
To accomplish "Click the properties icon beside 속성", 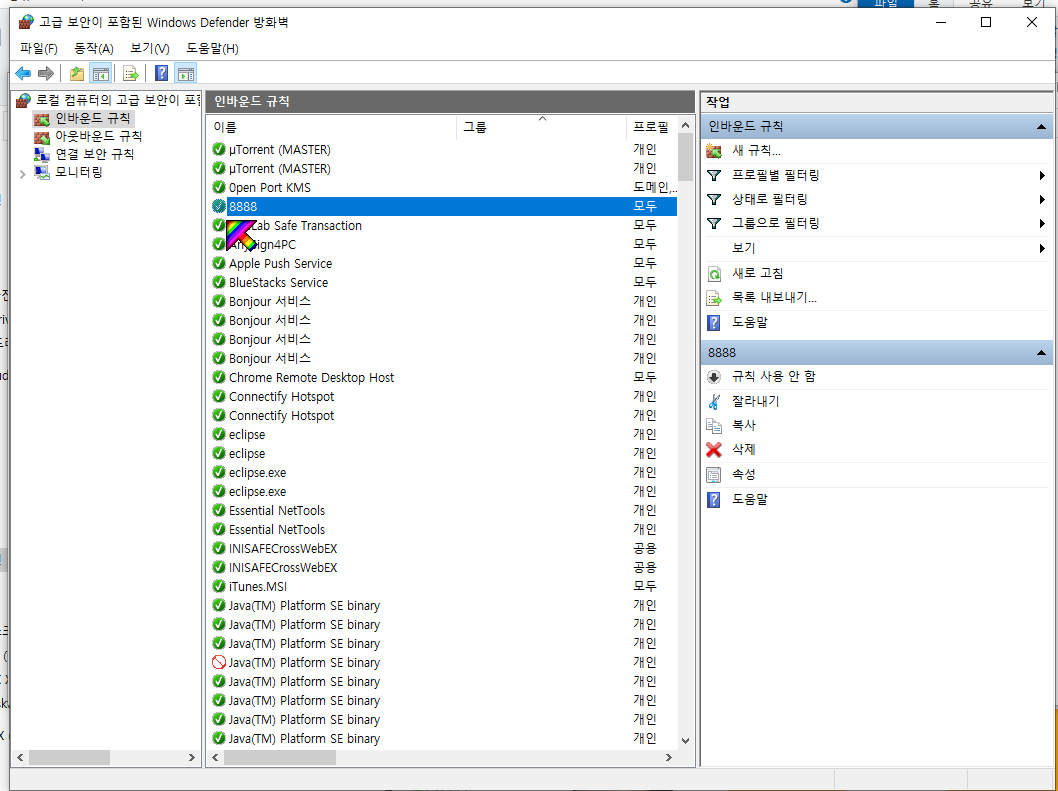I will (x=714, y=475).
